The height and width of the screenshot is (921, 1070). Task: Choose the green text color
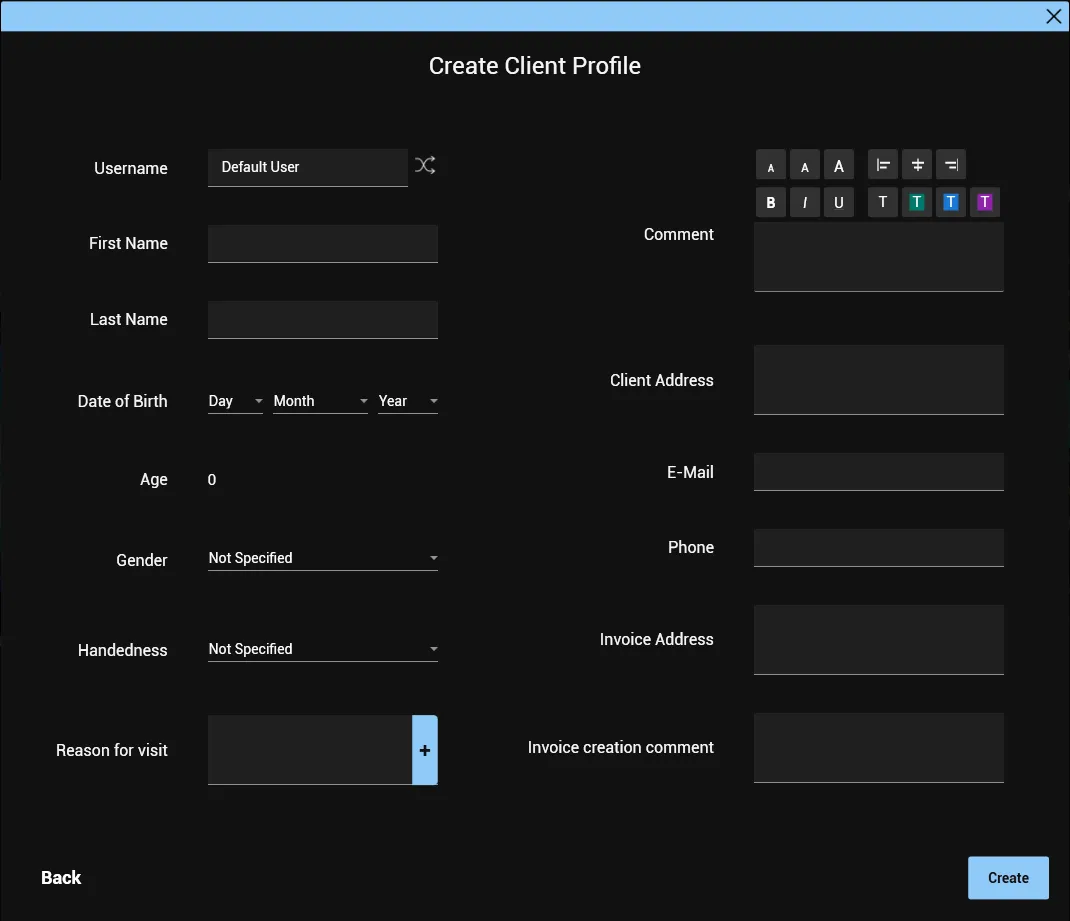pos(916,203)
